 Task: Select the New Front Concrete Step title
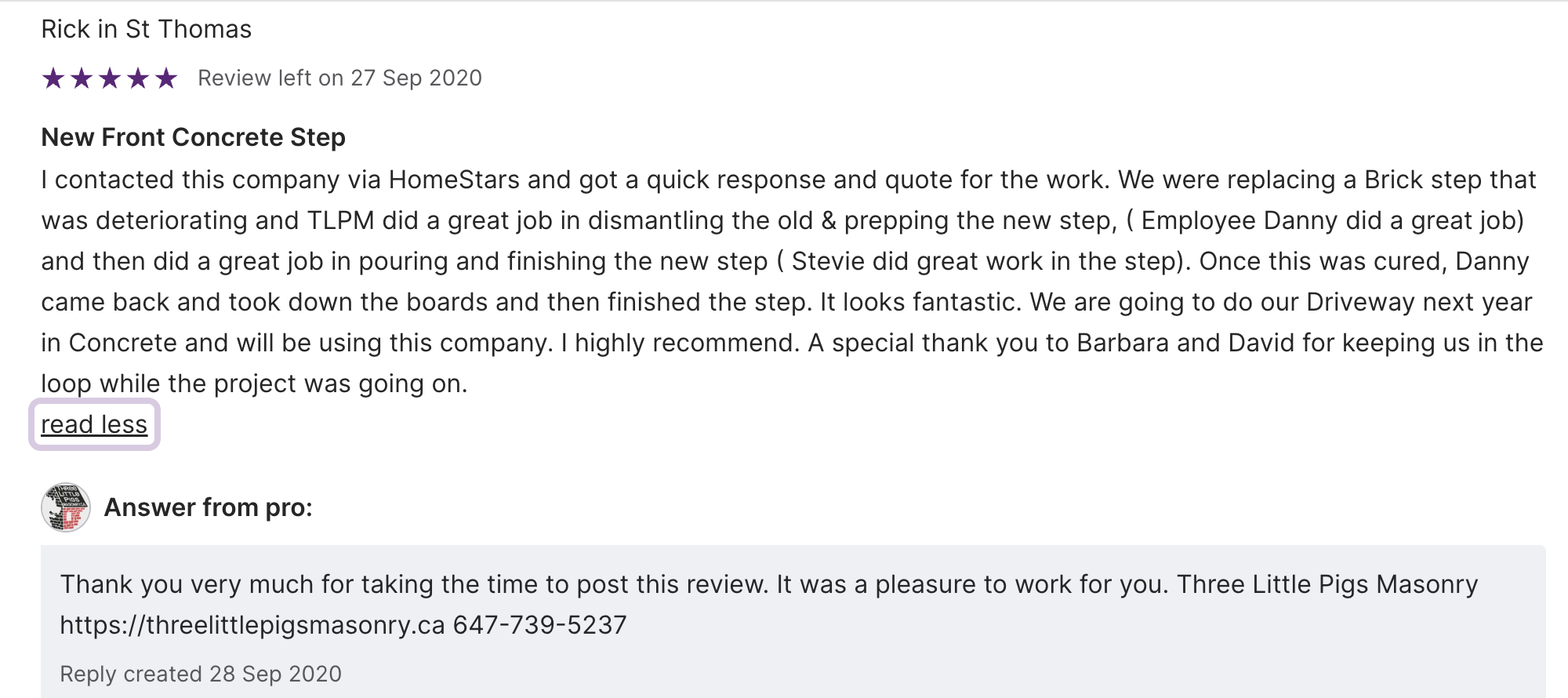point(194,137)
